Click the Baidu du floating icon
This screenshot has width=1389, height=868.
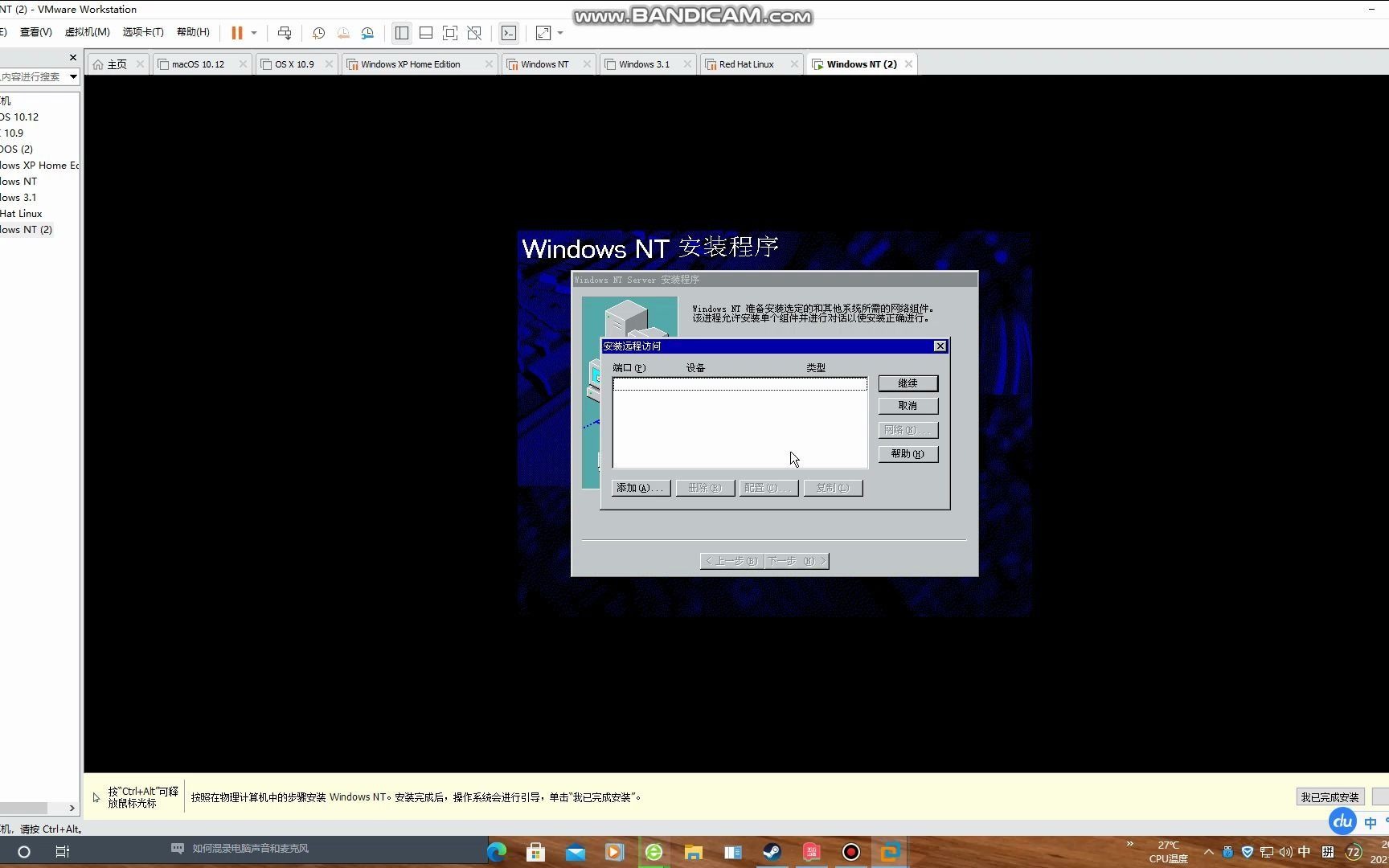point(1342,821)
